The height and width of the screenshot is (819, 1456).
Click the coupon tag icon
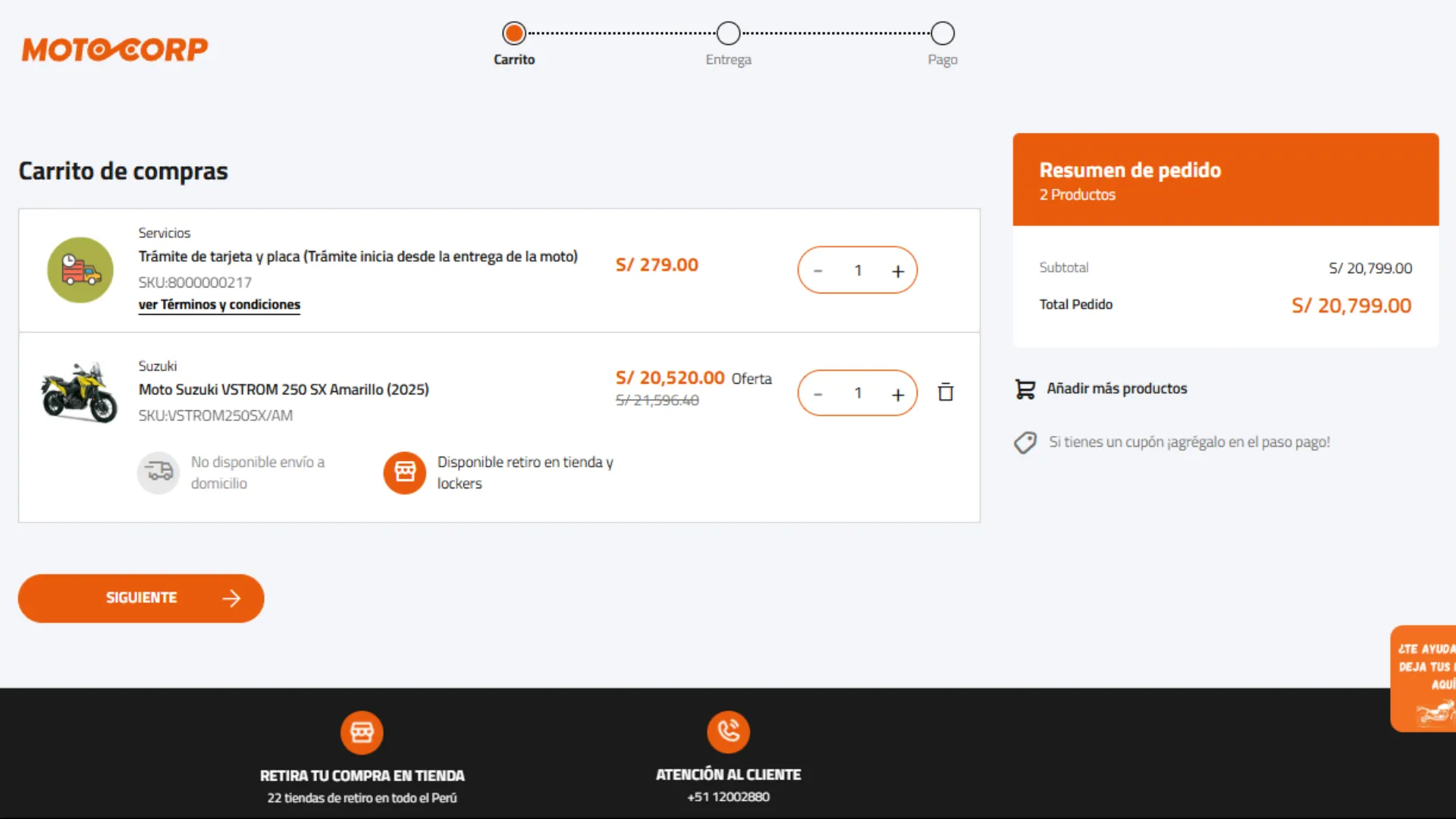pos(1025,443)
